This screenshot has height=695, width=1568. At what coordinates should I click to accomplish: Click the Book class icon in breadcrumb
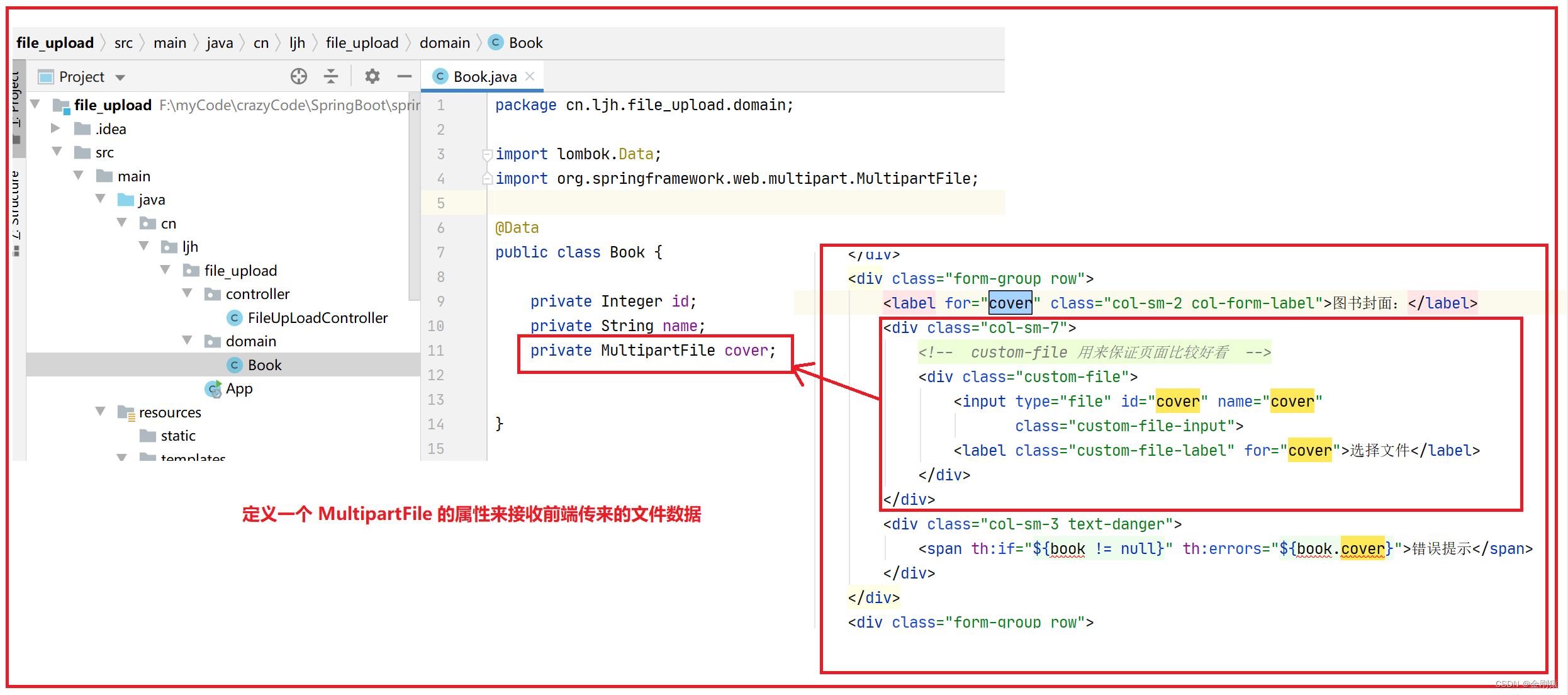pos(496,42)
